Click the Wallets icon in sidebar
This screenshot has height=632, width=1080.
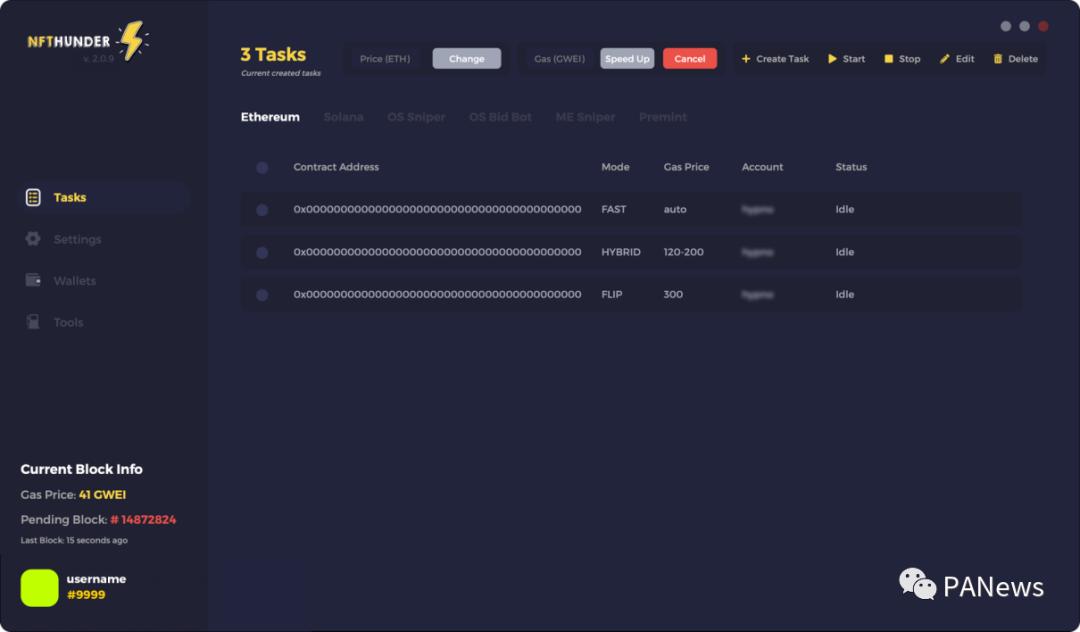33,280
